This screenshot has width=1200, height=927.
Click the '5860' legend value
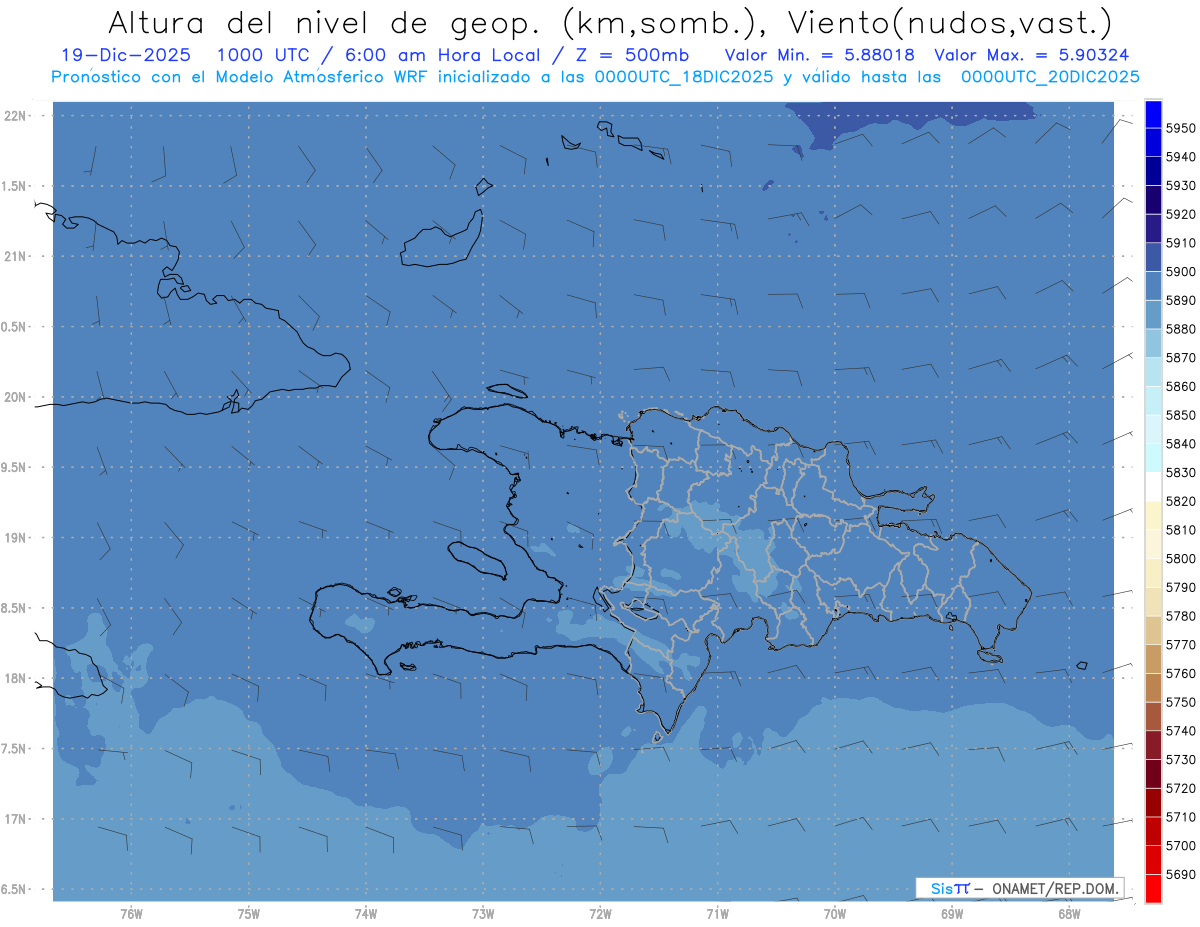click(x=1180, y=386)
